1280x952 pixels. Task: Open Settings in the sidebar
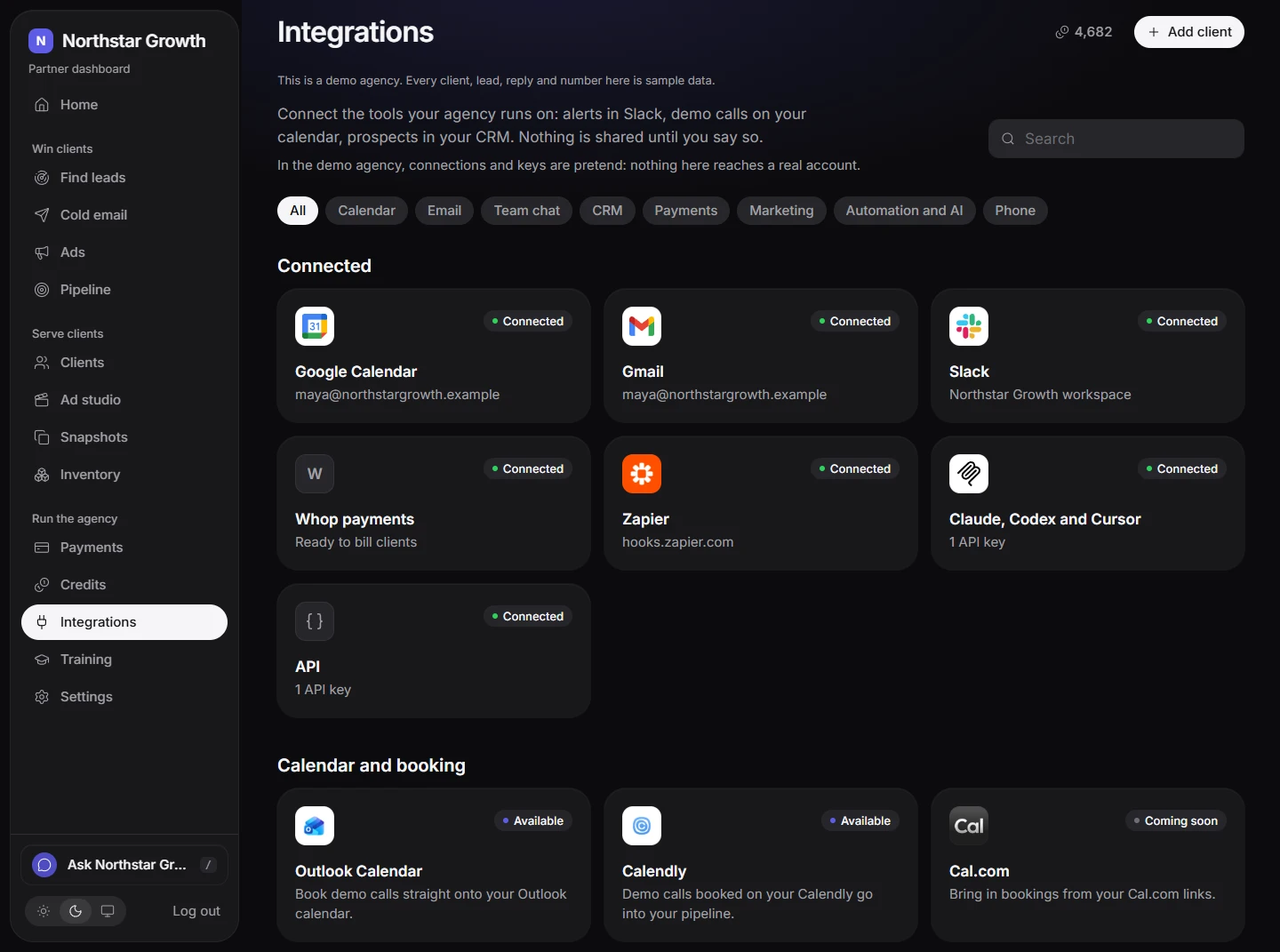point(124,697)
